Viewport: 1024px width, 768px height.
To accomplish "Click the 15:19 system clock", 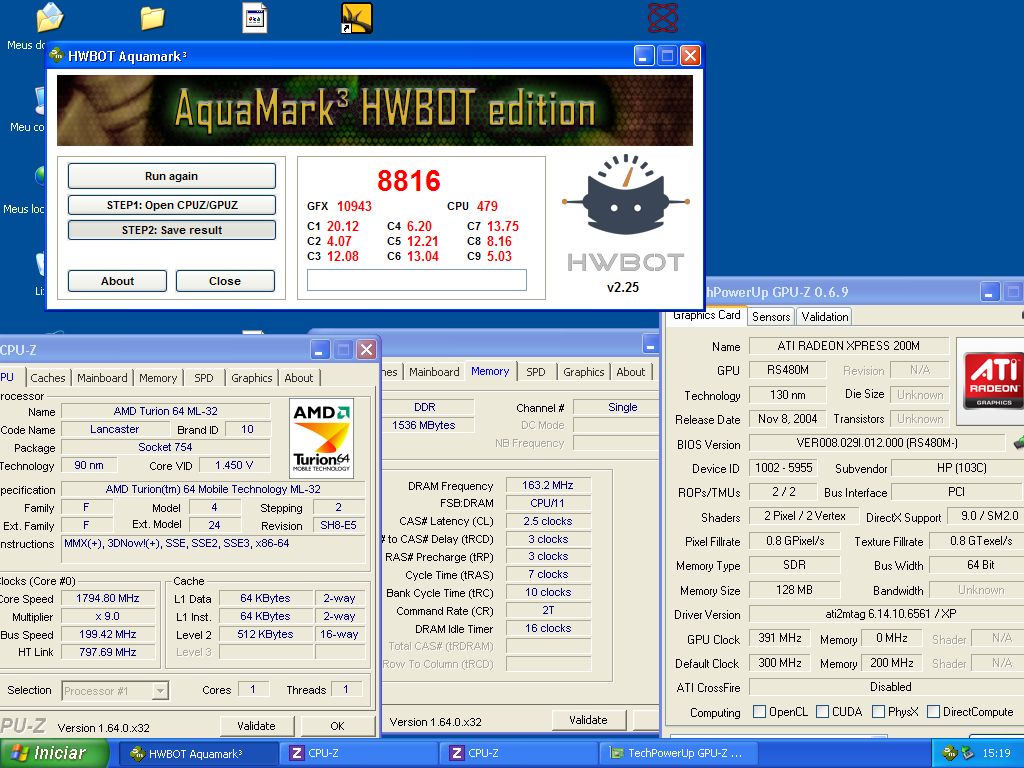I will click(x=997, y=753).
